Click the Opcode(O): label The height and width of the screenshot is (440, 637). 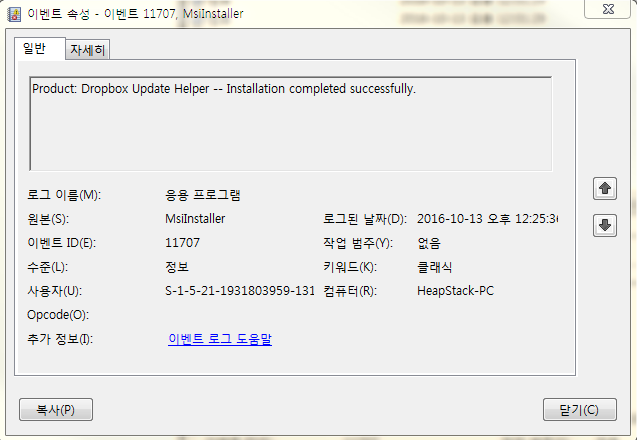pyautogui.click(x=58, y=315)
